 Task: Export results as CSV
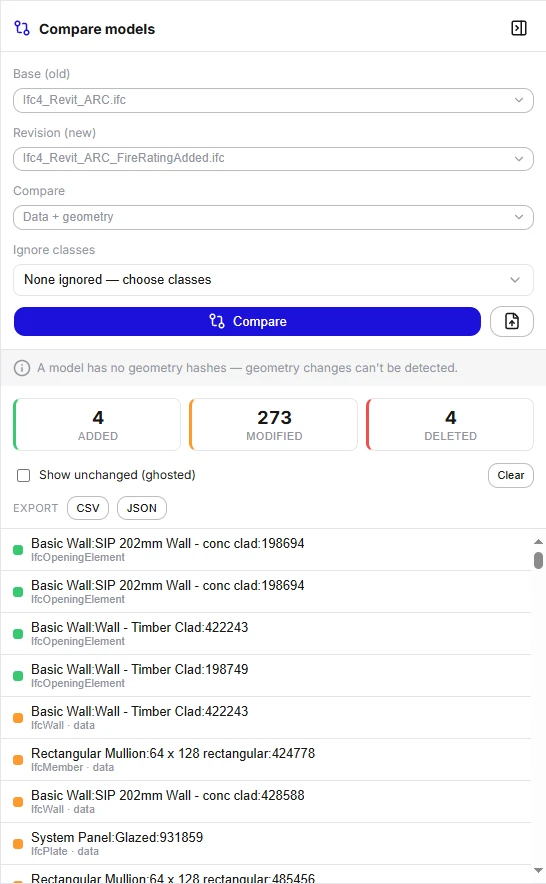88,508
